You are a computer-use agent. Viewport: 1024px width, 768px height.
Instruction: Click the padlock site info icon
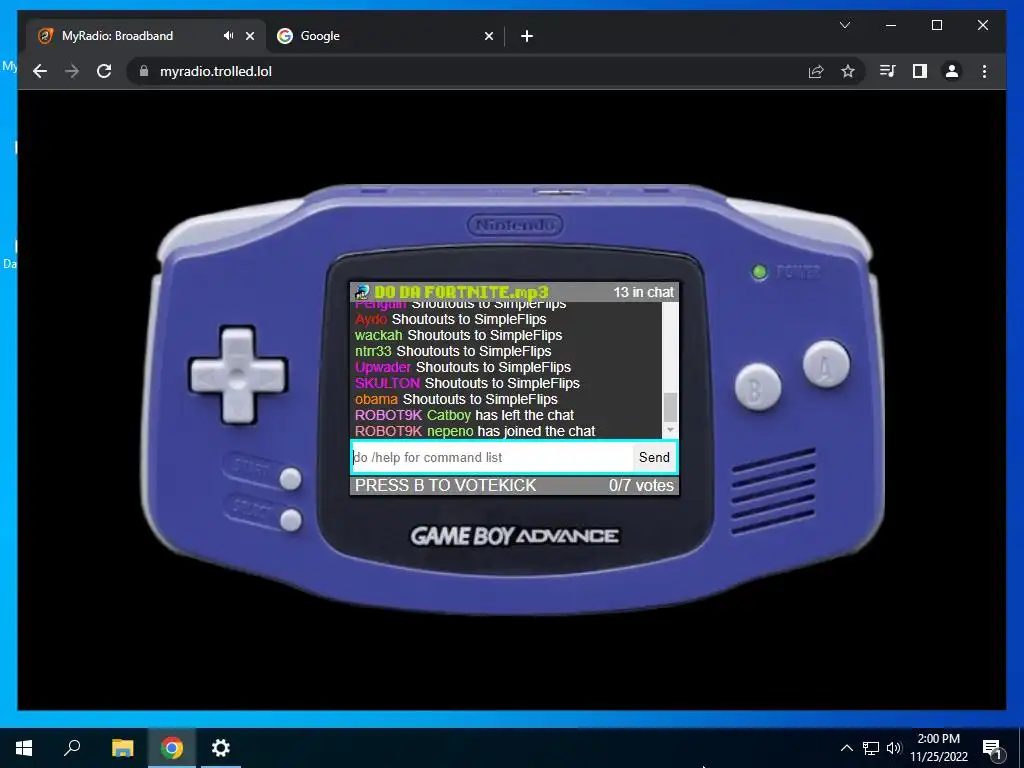click(144, 71)
